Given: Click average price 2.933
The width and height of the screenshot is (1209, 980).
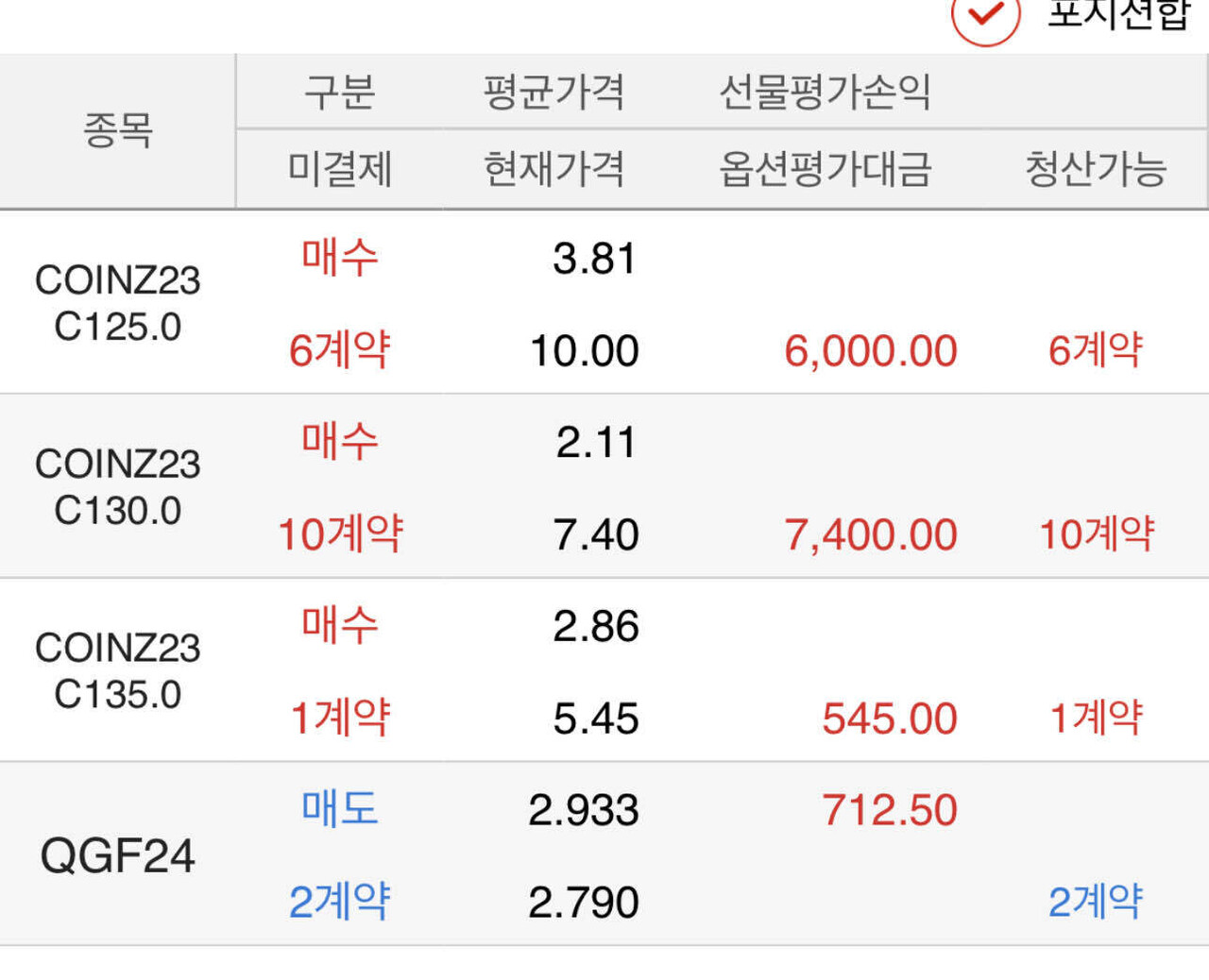Looking at the screenshot, I should pos(584,811).
